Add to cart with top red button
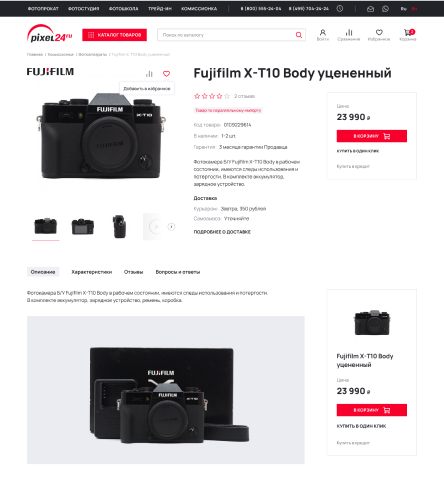 click(372, 136)
